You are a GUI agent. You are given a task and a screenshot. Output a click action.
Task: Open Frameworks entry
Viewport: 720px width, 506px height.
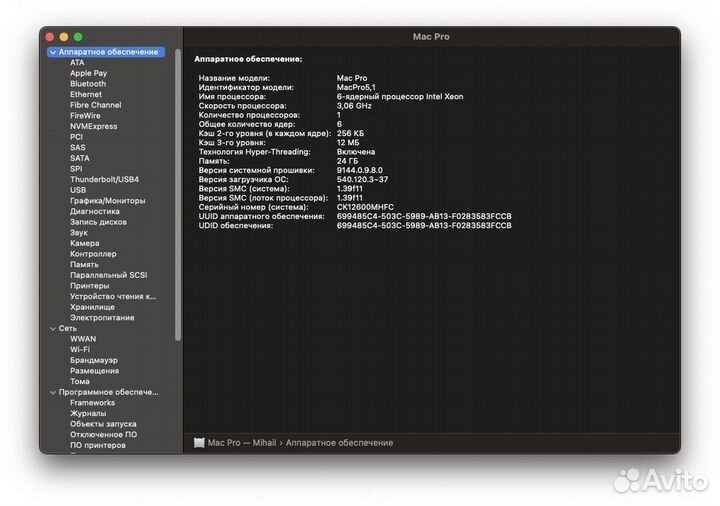coord(92,403)
